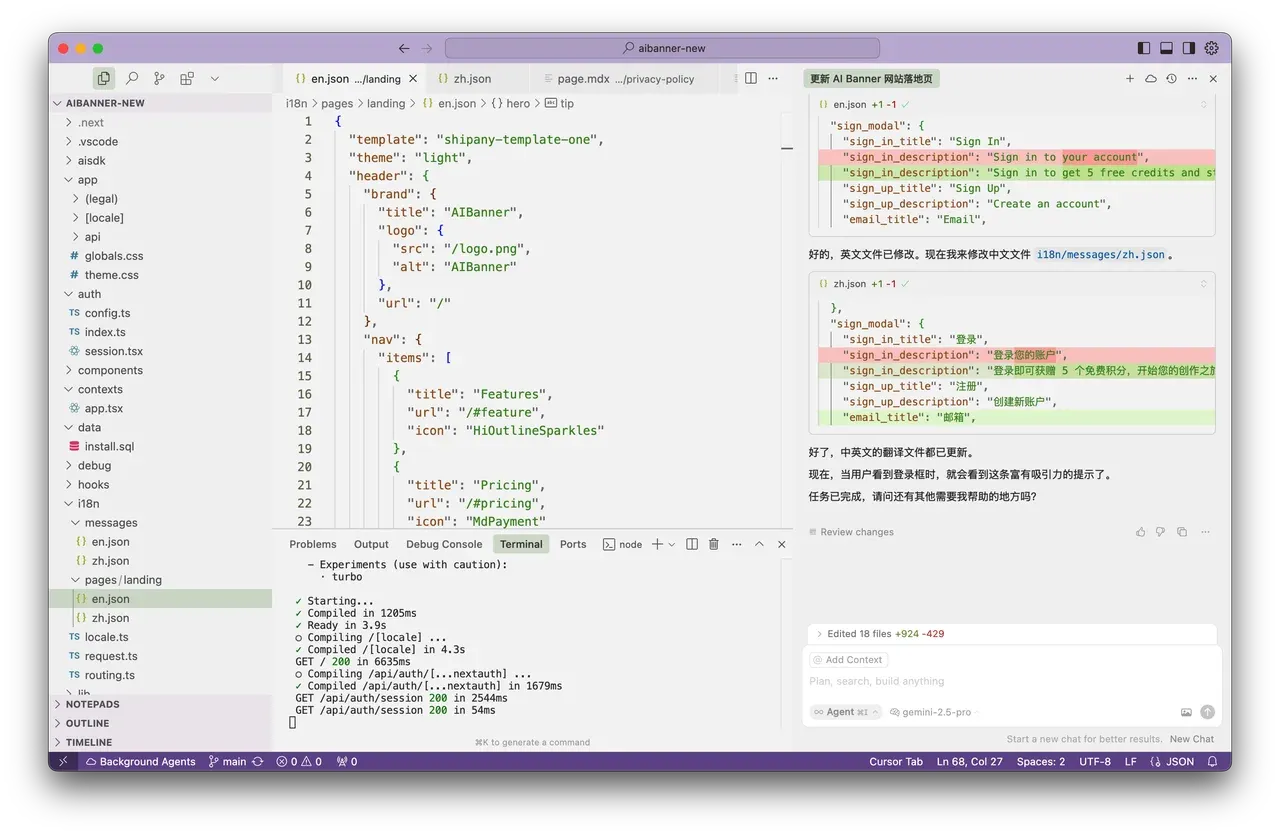1280x835 pixels.
Task: Open the Source Control view icon
Action: [159, 78]
